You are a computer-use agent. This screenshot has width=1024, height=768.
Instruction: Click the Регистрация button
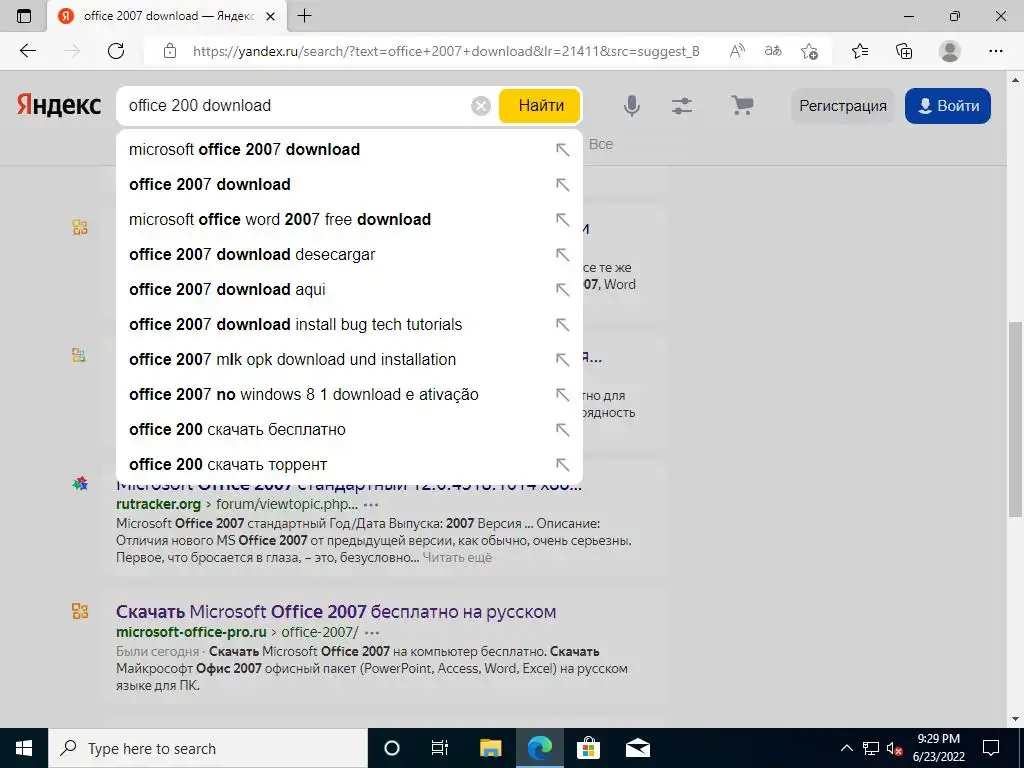click(842, 106)
